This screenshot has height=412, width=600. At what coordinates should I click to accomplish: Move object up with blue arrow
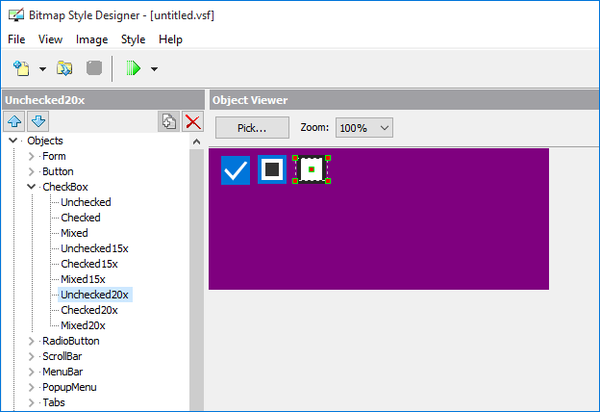(x=15, y=122)
